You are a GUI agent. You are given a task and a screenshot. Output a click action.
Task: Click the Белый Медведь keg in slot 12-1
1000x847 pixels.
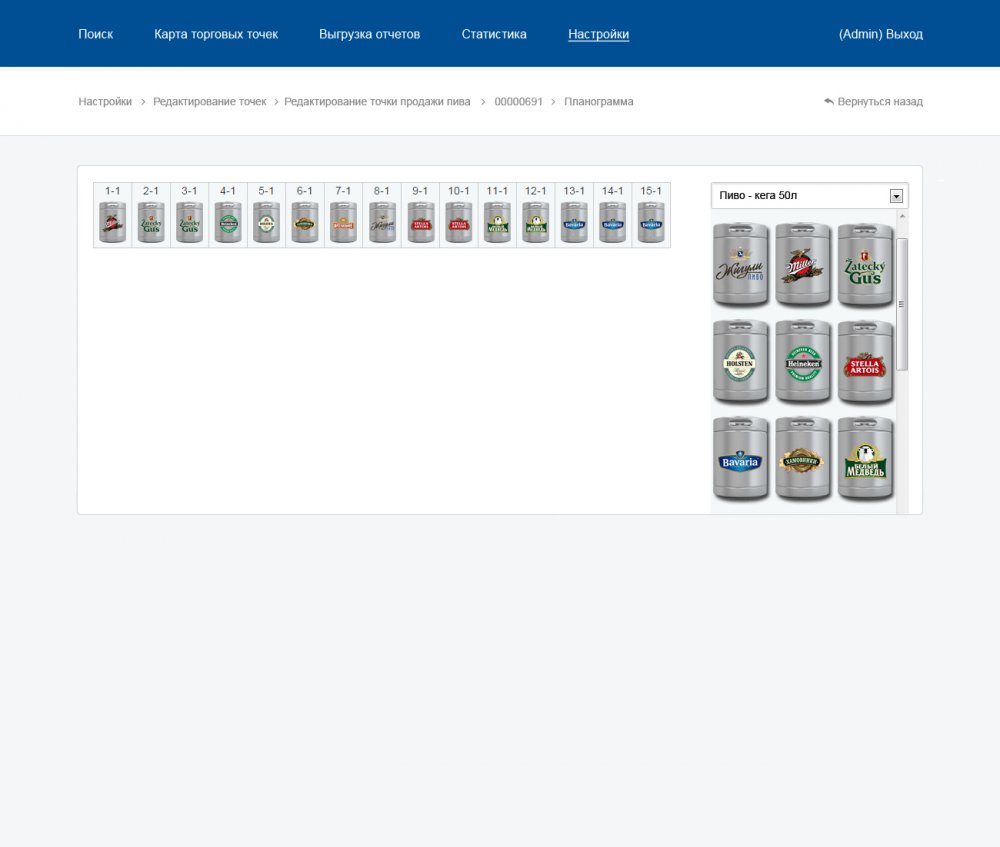click(x=536, y=222)
